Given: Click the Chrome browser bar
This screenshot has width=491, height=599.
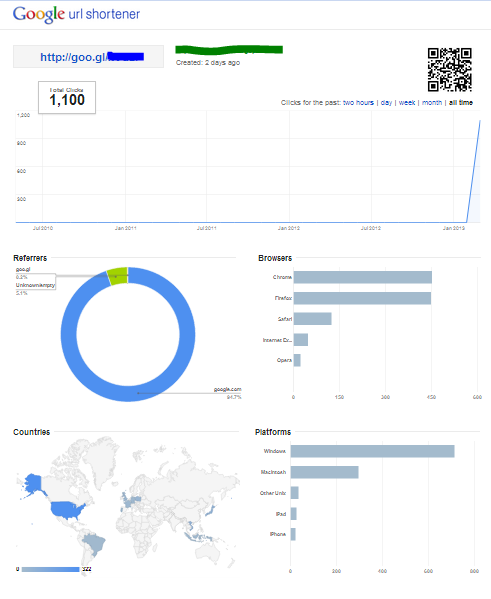Looking at the screenshot, I should [x=363, y=277].
